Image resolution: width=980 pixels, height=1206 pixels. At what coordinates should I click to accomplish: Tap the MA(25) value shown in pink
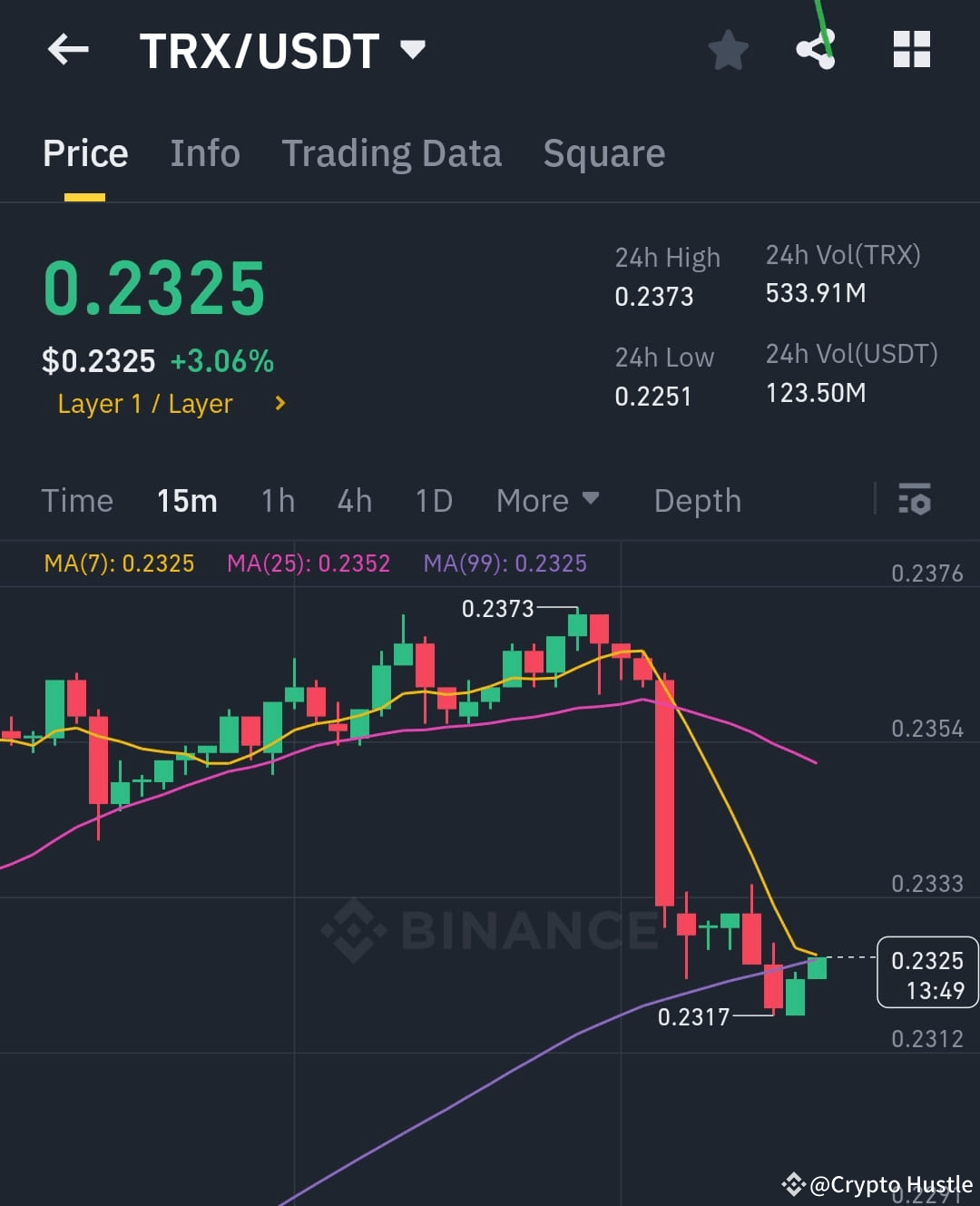coord(309,564)
